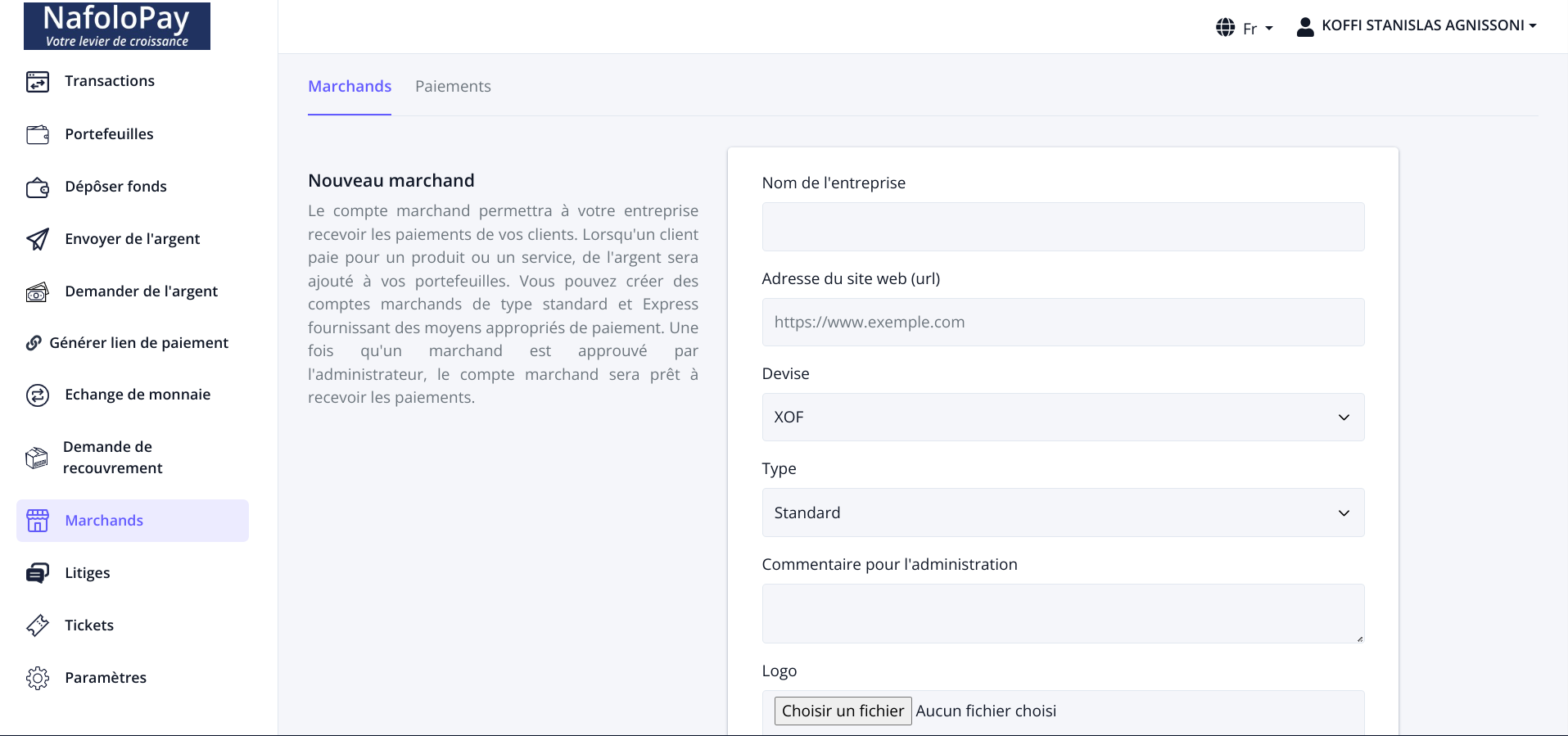
Task: Focus the Commentaire pour l'administration textarea
Action: coord(1063,613)
